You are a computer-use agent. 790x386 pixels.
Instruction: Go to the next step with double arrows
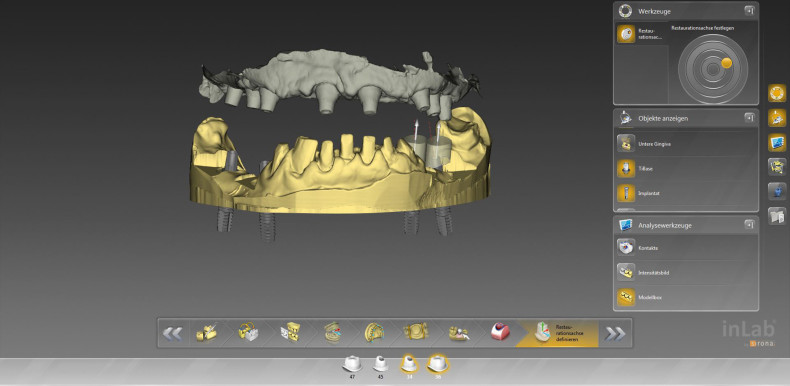tap(615, 333)
